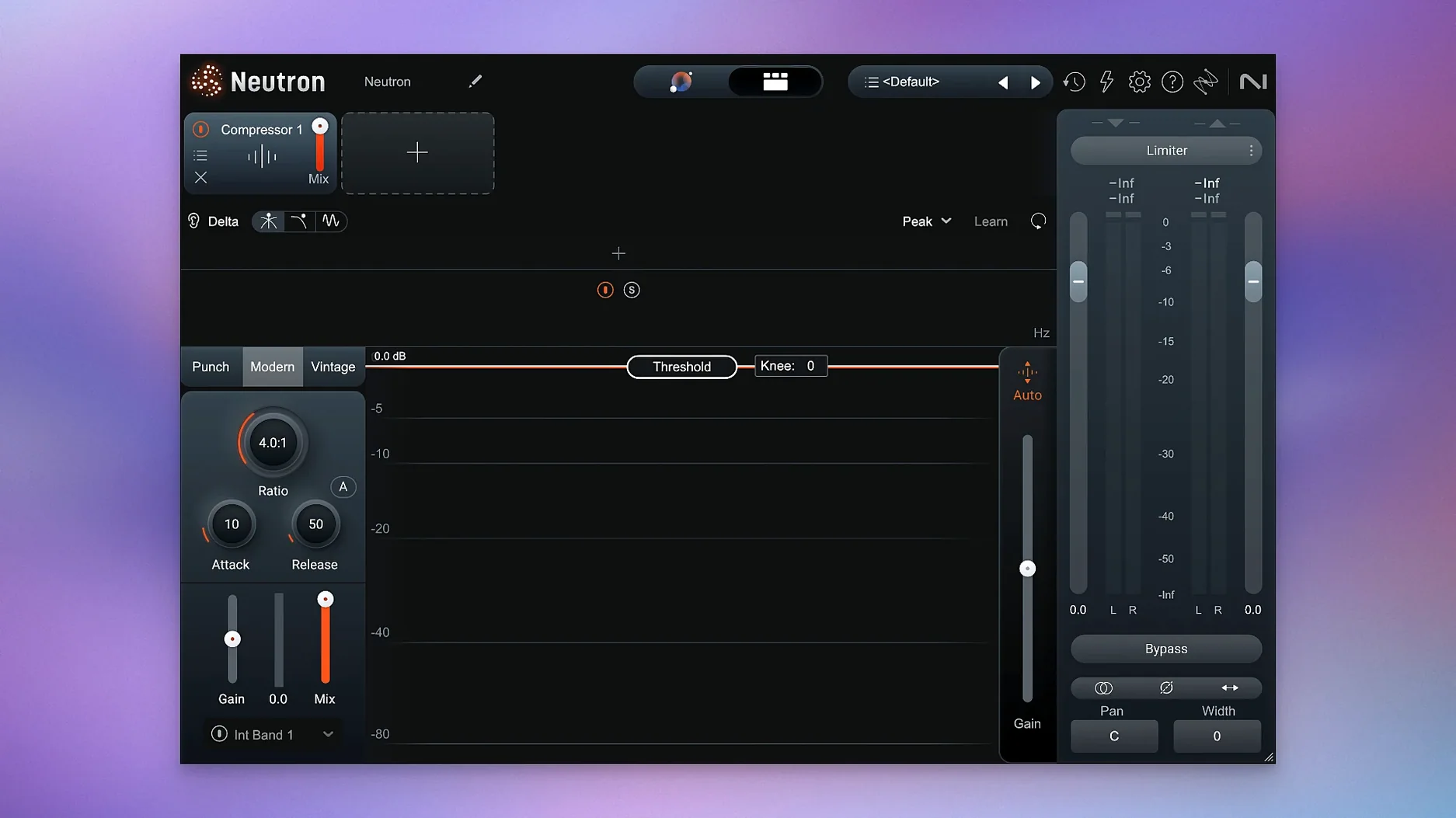This screenshot has height=818, width=1456.
Task: Add a band with the plus icon
Action: tap(618, 253)
